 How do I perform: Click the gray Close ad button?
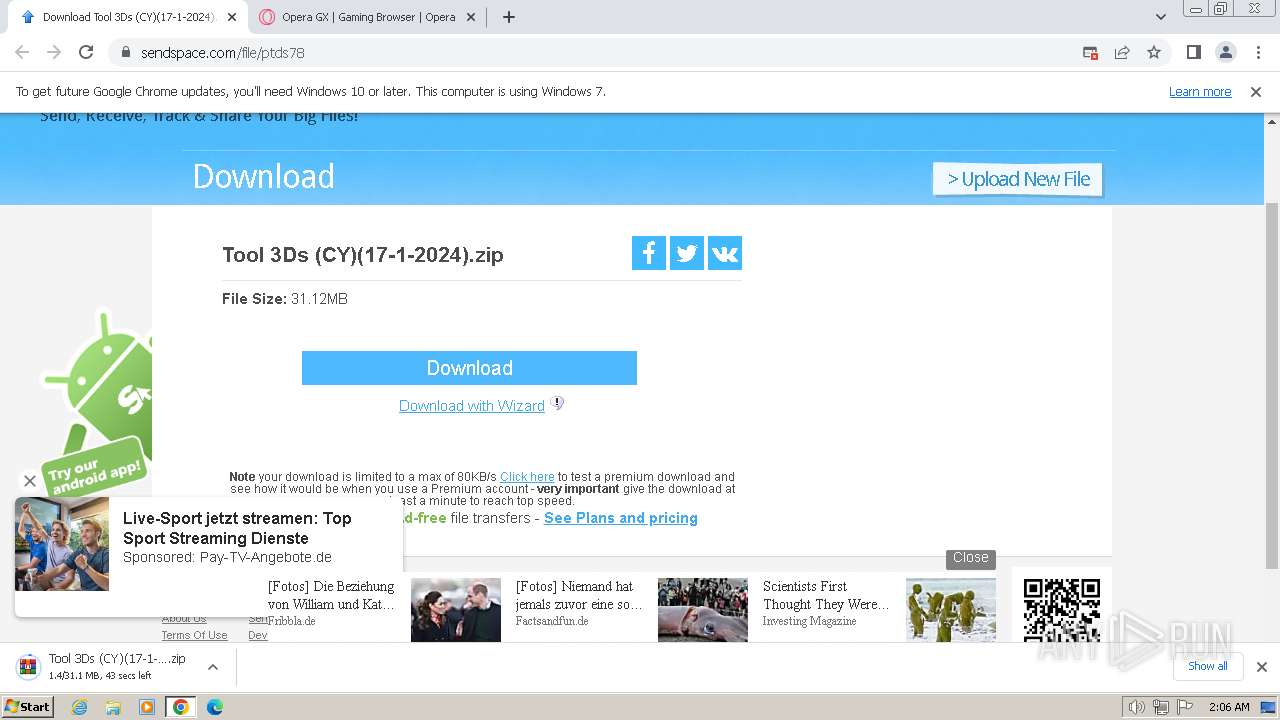[x=970, y=558]
